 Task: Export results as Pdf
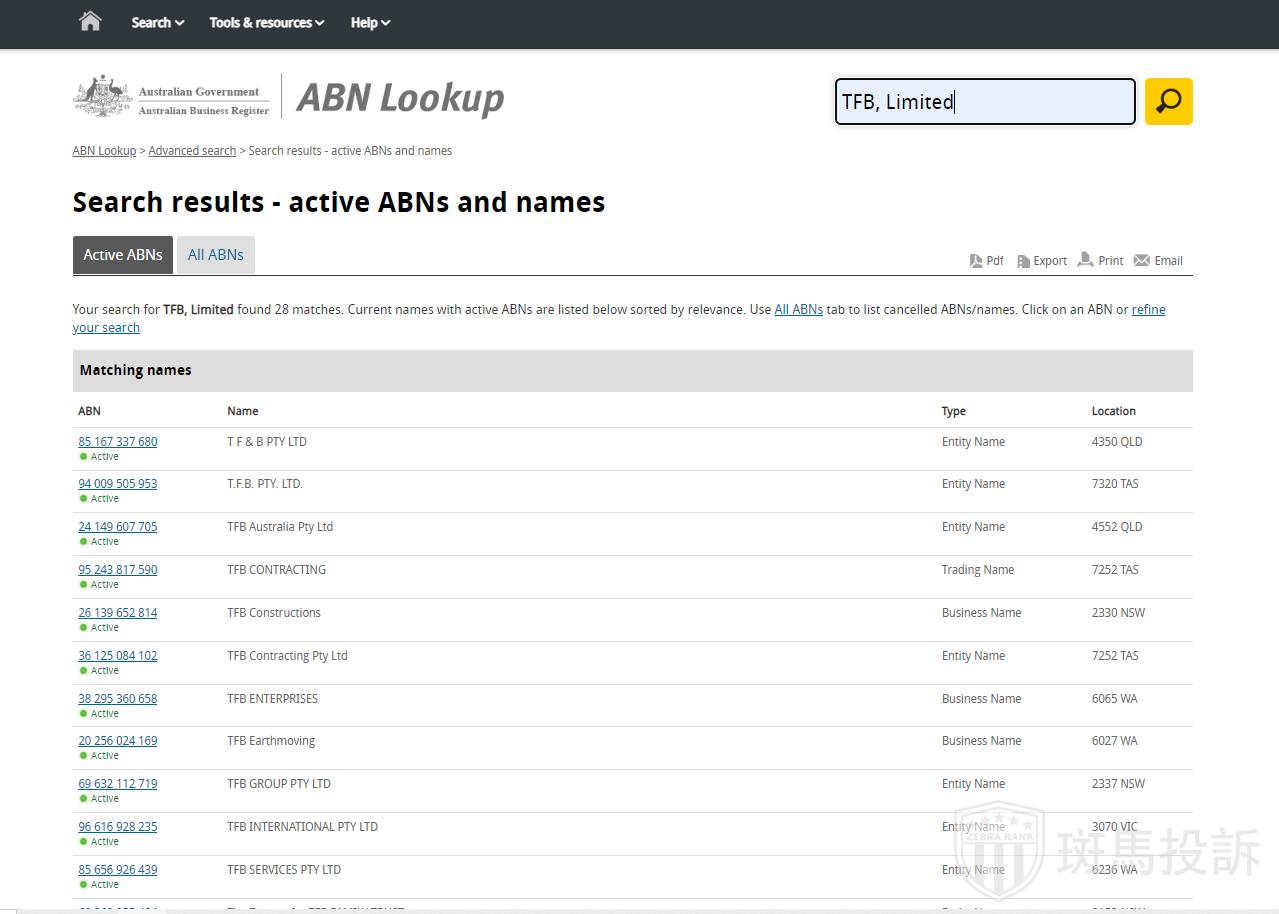pyautogui.click(x=986, y=261)
